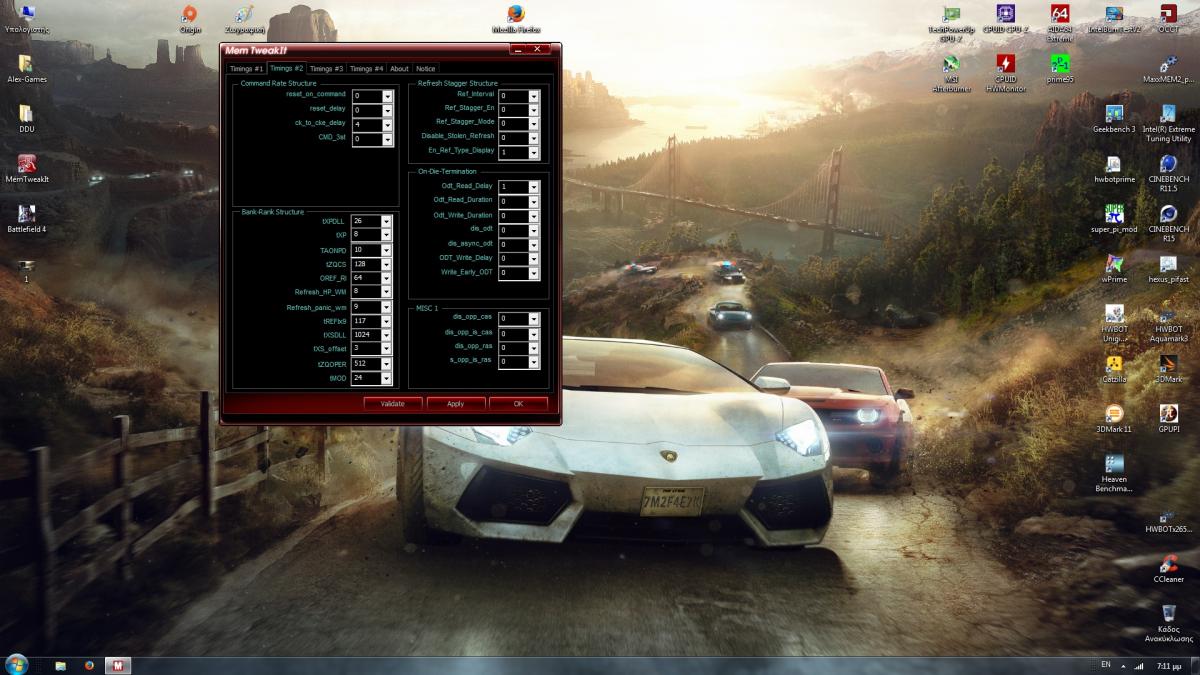Open the En_Ref_Type_Display dropdown arrow

coord(534,153)
